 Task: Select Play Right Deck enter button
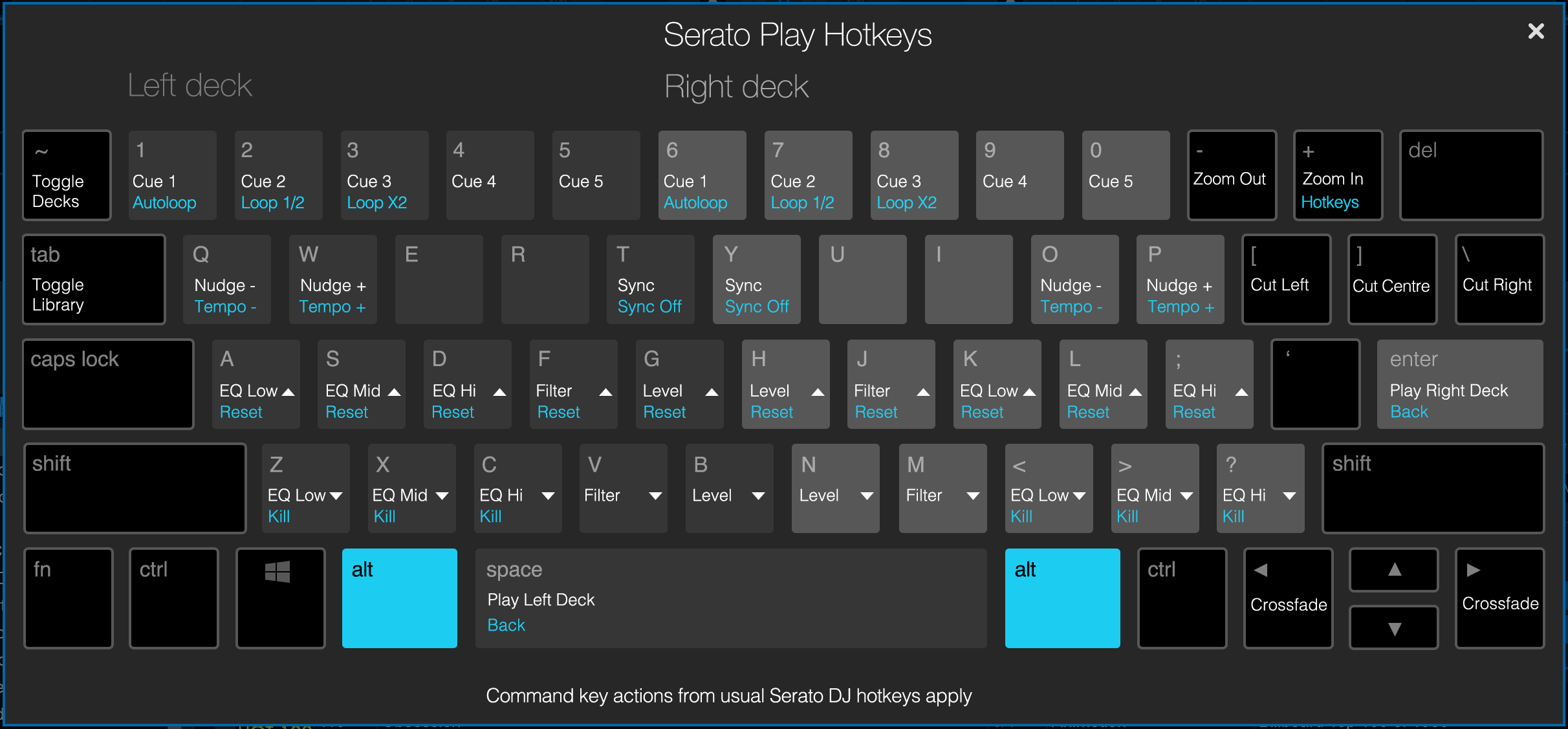point(1462,384)
